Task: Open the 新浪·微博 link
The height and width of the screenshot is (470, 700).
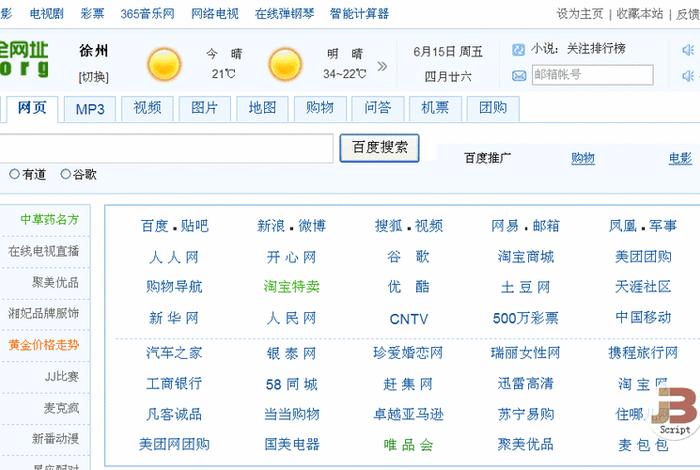Action: pos(292,226)
